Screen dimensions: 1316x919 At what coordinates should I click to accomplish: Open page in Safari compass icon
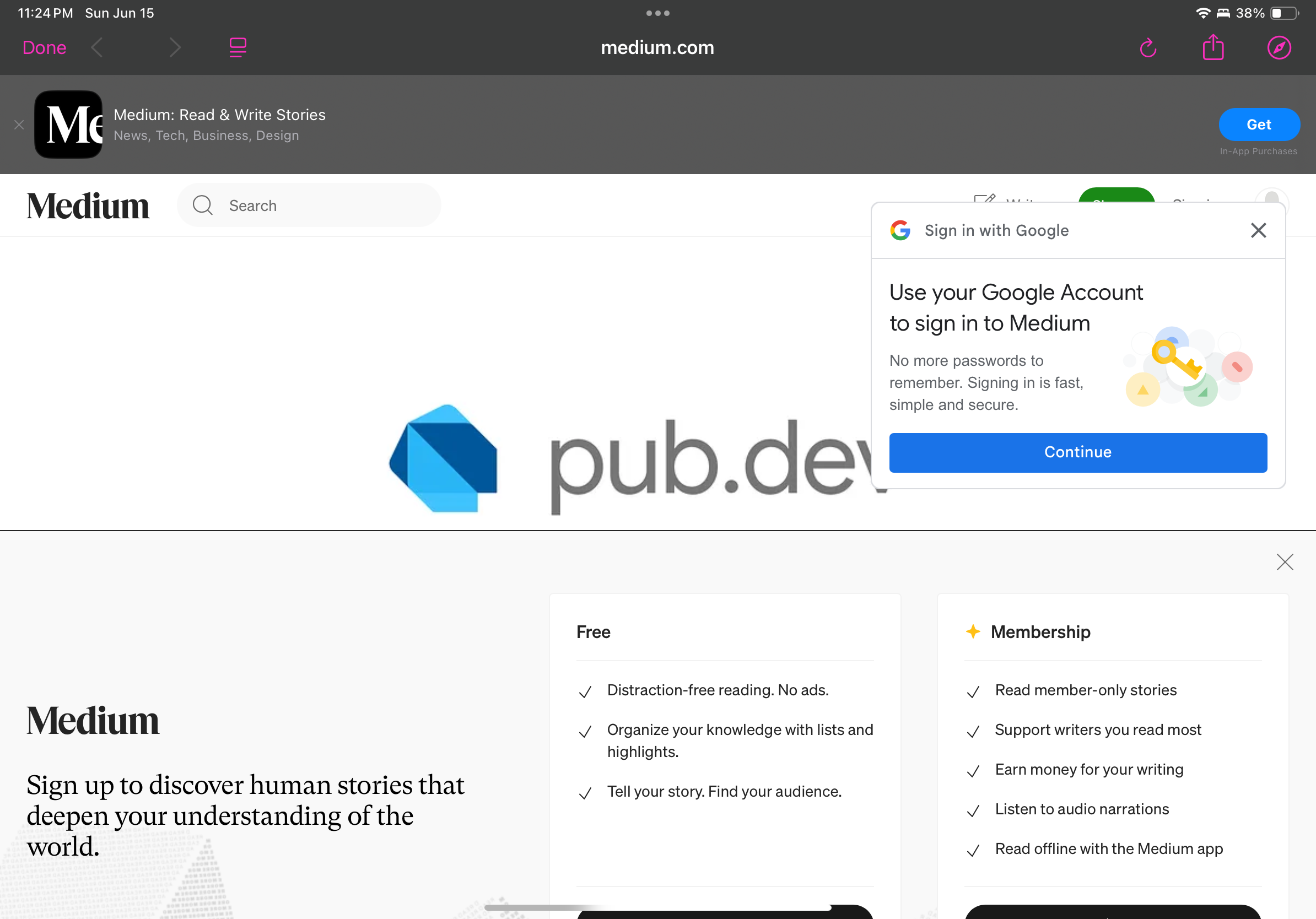point(1279,47)
